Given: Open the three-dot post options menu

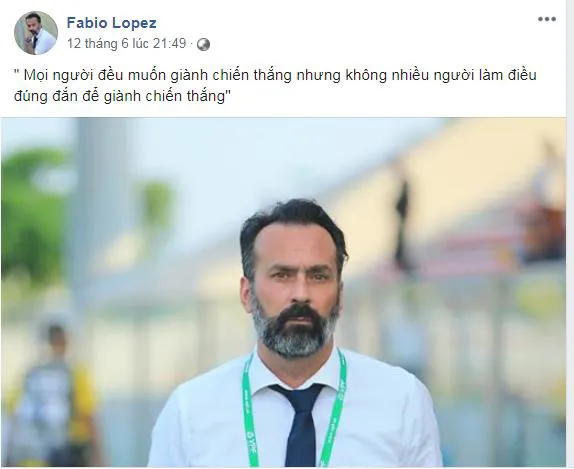Looking at the screenshot, I should (x=547, y=19).
